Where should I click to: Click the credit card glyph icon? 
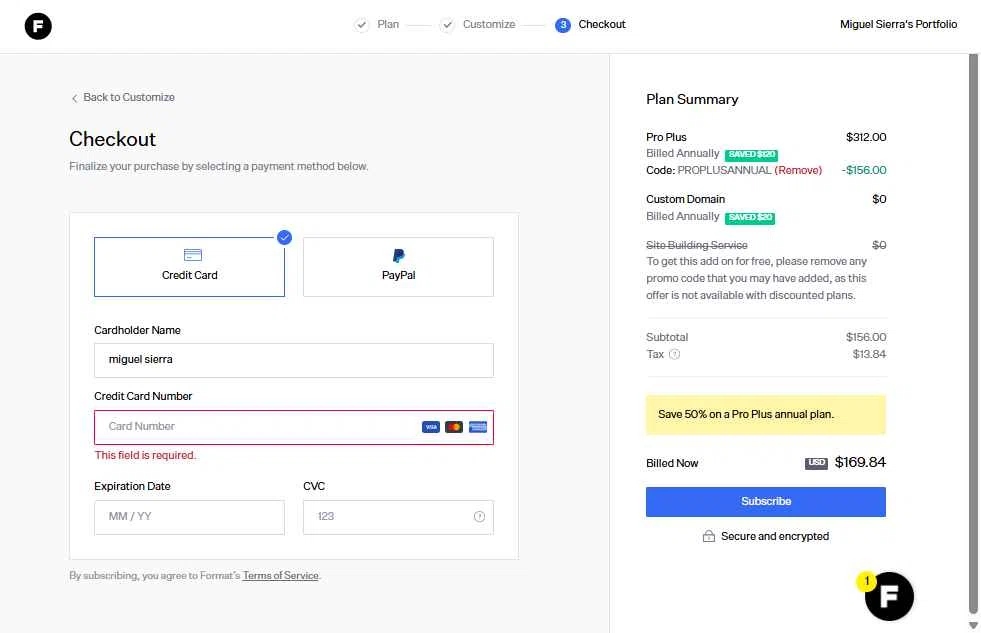point(193,255)
